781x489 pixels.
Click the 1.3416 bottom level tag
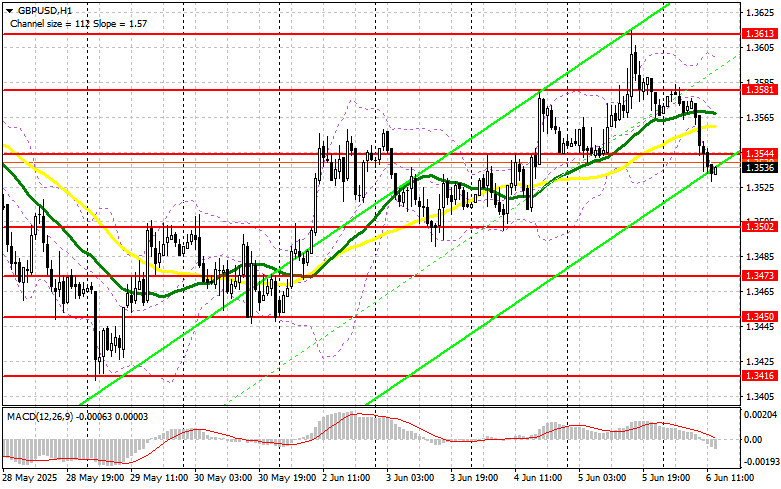pos(759,375)
